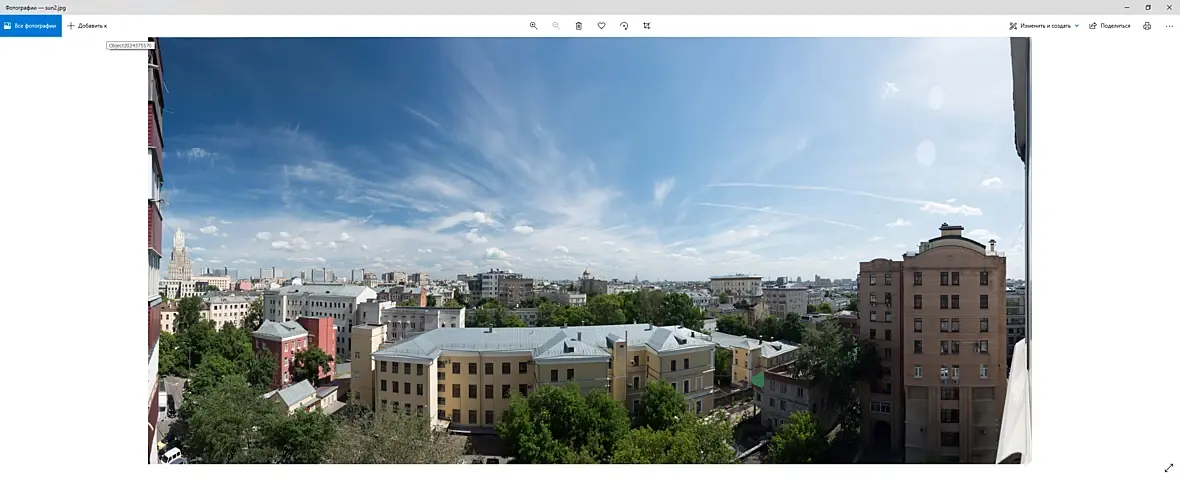Close the Photos window
Viewport: 1180px width, 479px height.
(1169, 7)
